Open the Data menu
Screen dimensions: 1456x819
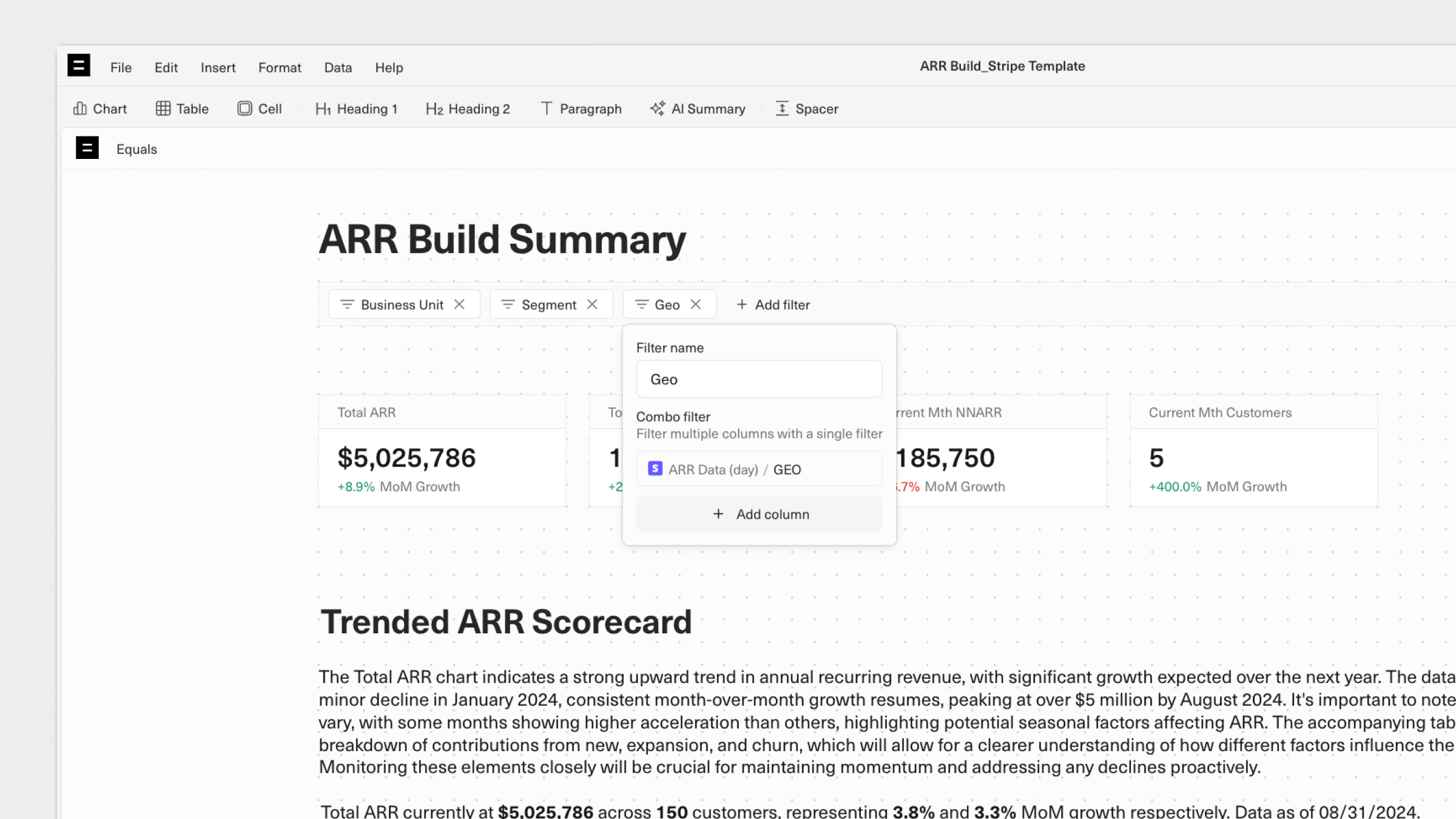click(x=338, y=67)
